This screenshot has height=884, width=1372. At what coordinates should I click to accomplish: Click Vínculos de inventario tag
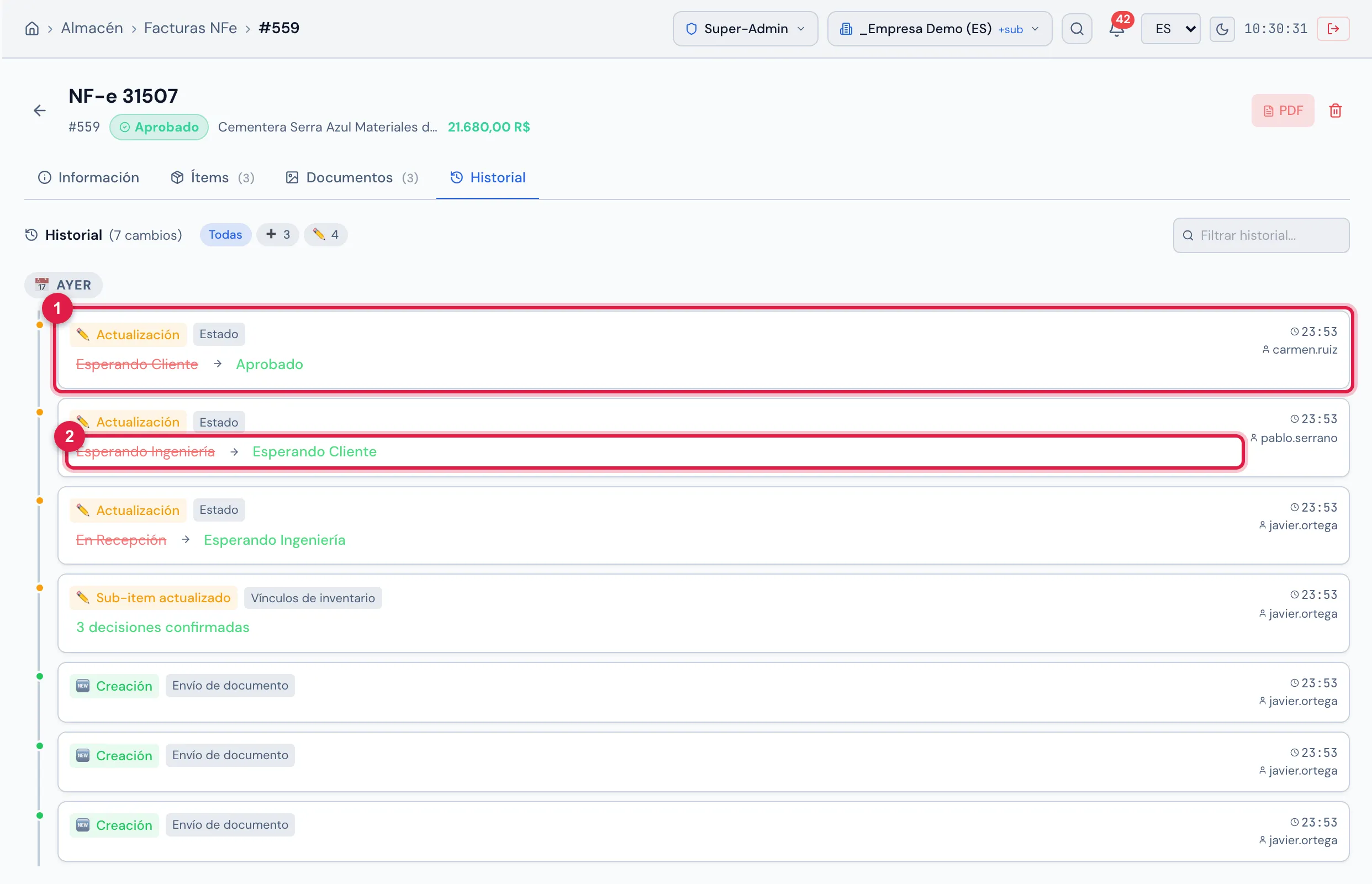(313, 598)
